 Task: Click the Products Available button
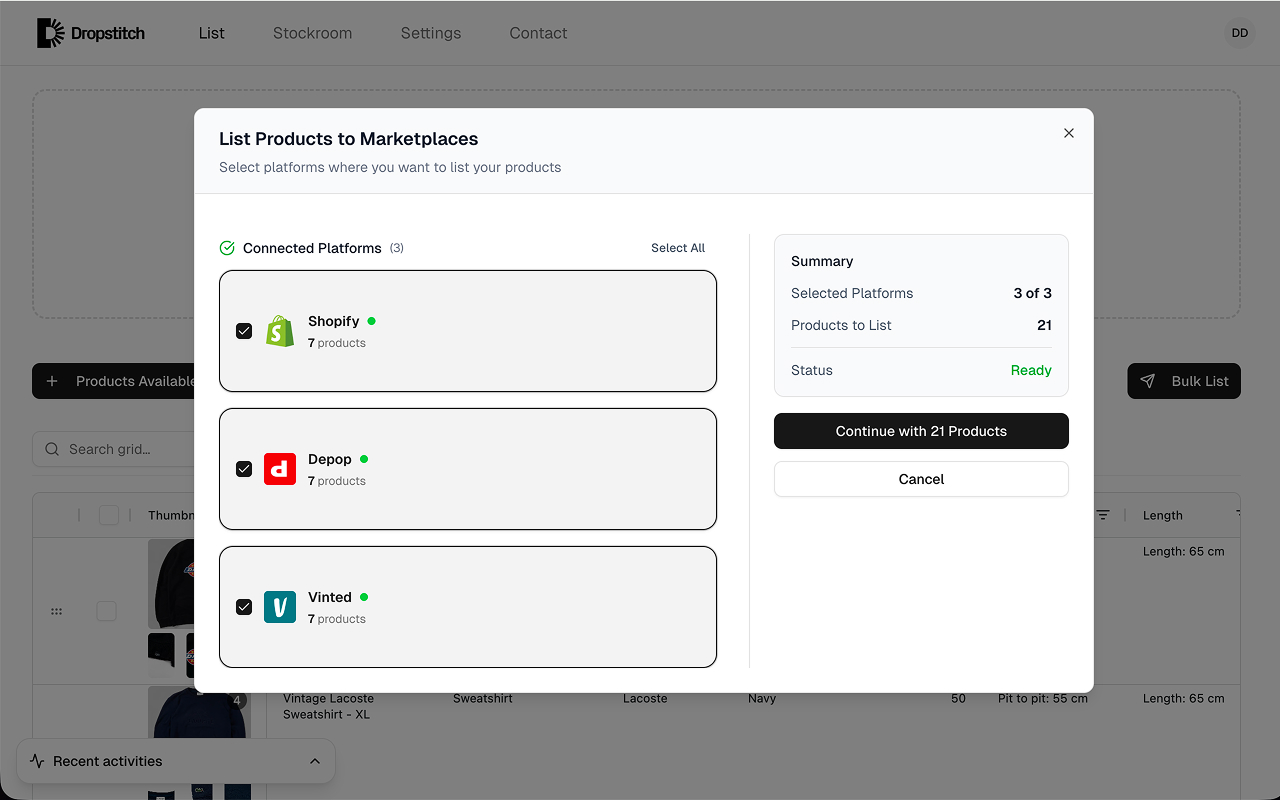point(113,381)
